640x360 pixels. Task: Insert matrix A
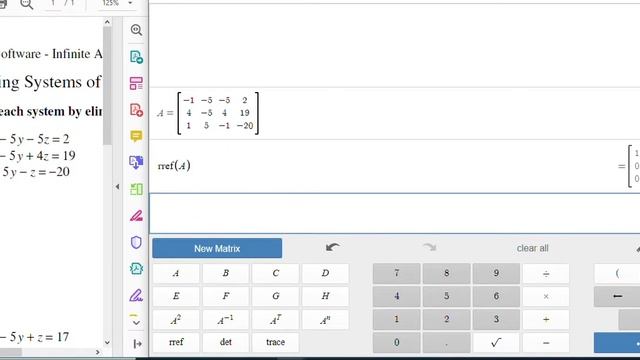click(x=176, y=273)
